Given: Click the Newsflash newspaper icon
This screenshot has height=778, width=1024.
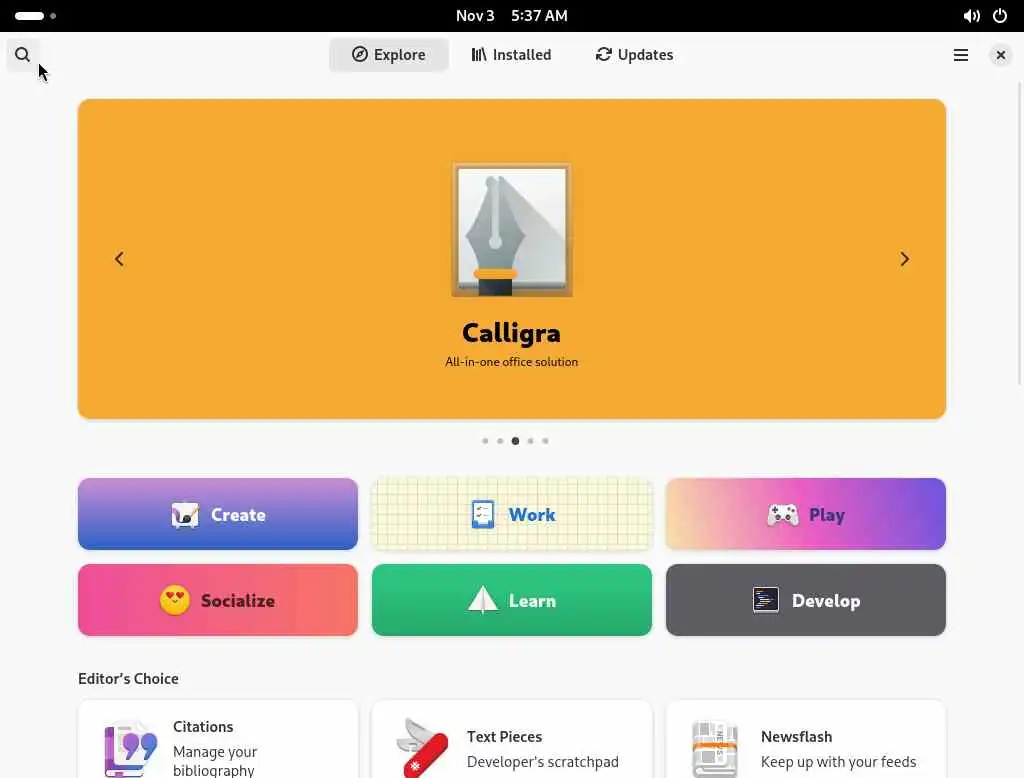Looking at the screenshot, I should coord(715,749).
